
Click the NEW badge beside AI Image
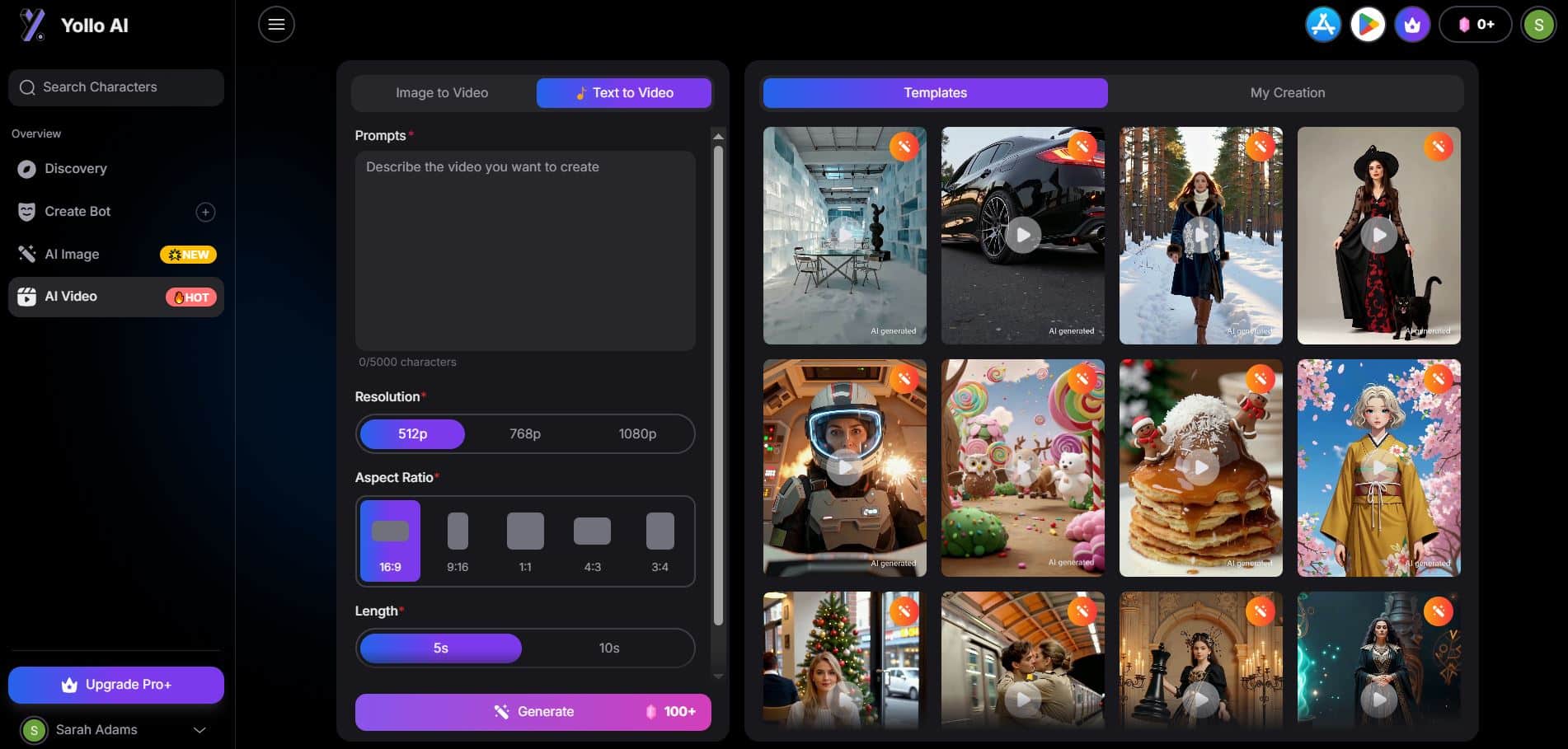[188, 255]
